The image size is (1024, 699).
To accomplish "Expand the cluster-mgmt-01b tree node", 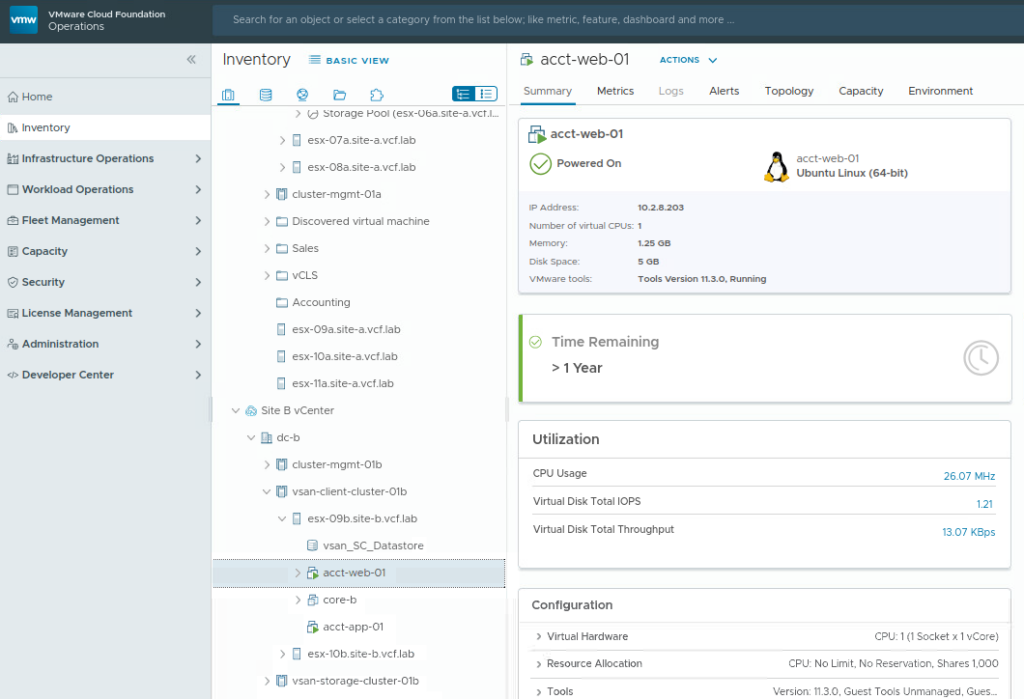I will (x=267, y=464).
